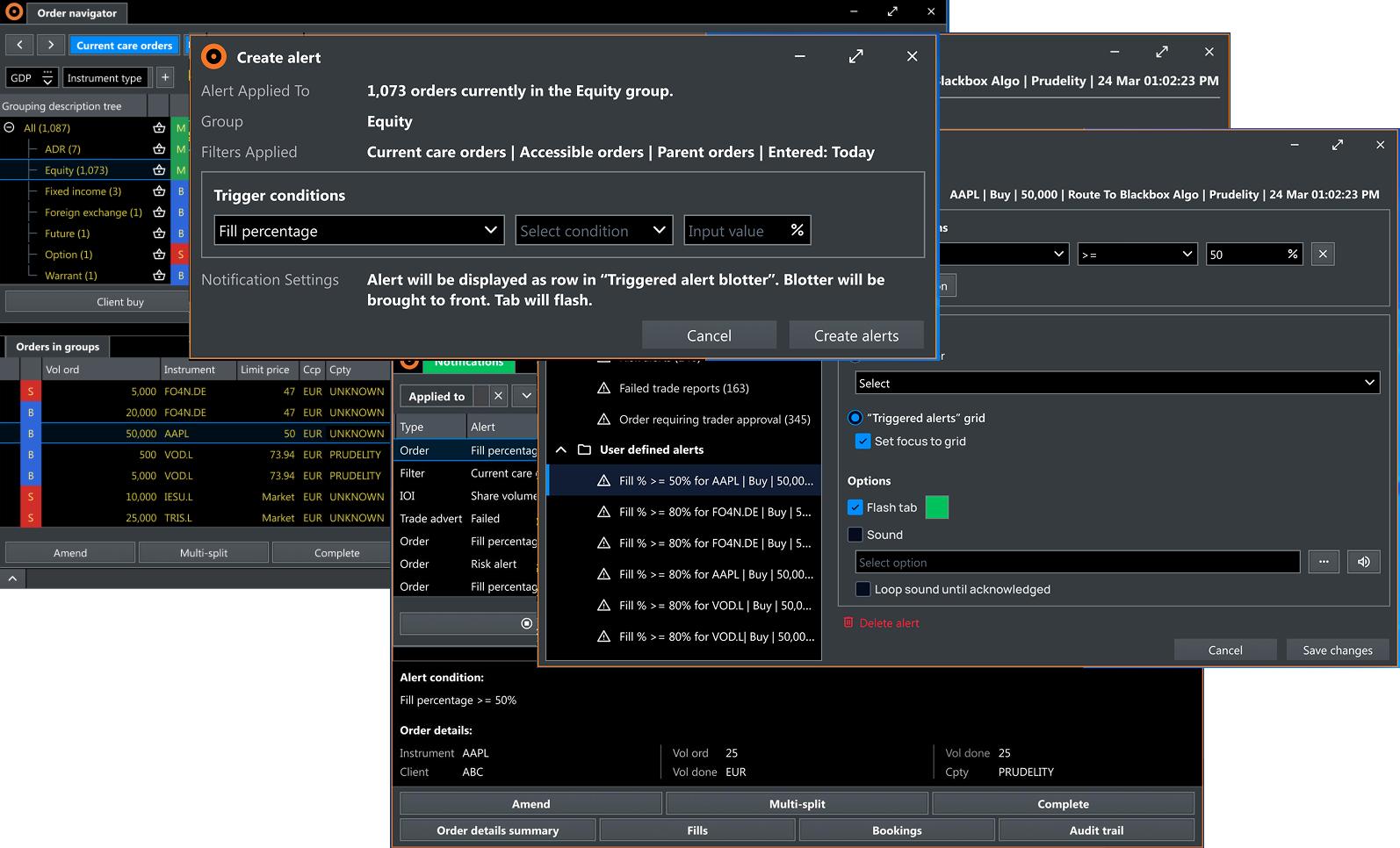1400x848 pixels.
Task: Select Failed trade reports (163) alert
Action: [683, 388]
